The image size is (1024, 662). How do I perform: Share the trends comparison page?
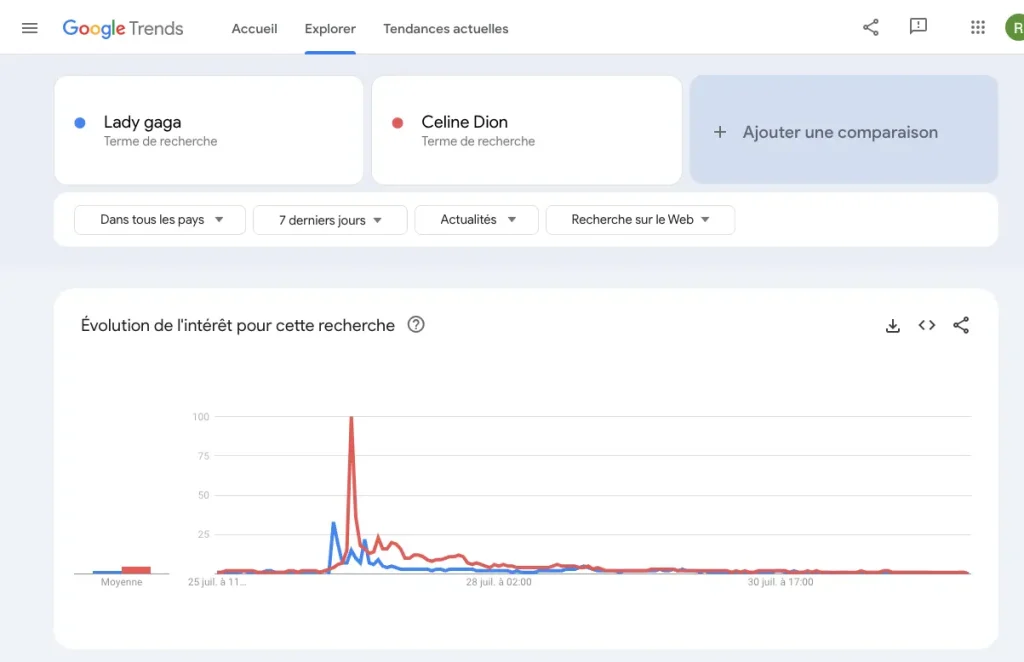coord(869,27)
